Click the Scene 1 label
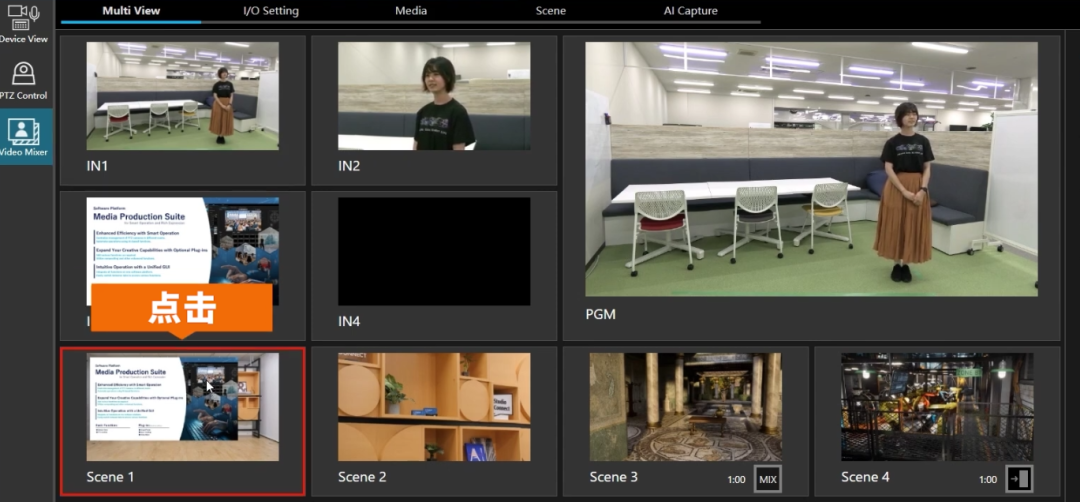Screen dimensions: 1080x502 pyautogui.click(x=110, y=477)
